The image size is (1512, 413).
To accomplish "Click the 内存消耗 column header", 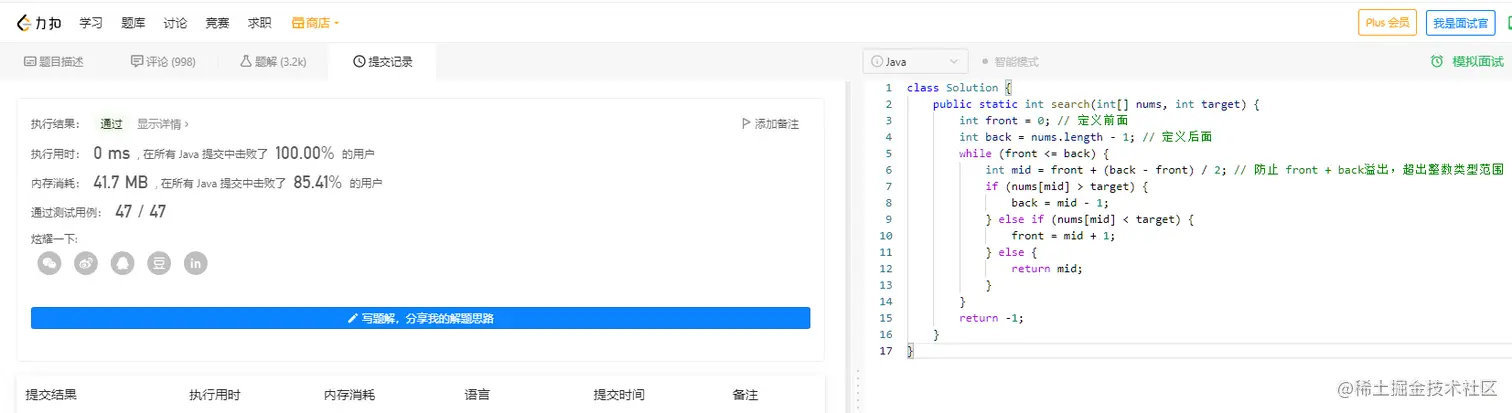I will [x=349, y=395].
